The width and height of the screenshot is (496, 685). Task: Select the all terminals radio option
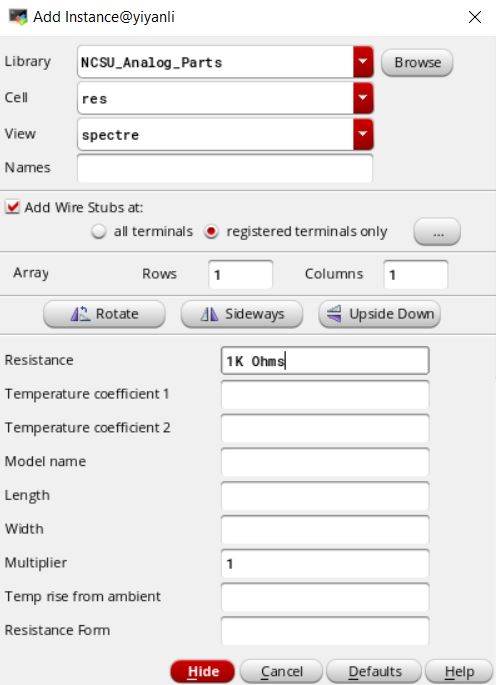click(x=99, y=231)
